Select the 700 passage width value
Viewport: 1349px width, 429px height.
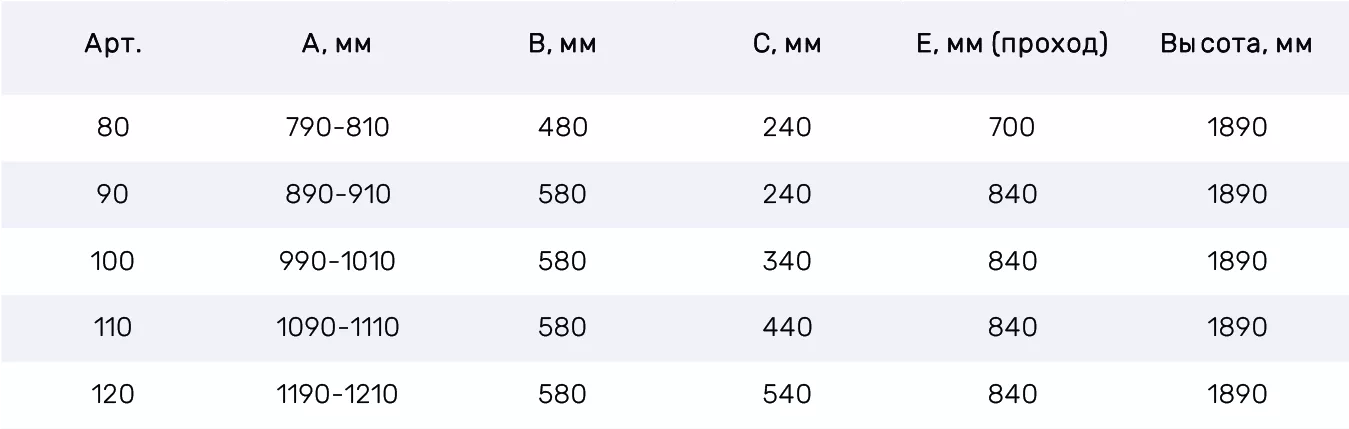pyautogui.click(x=1012, y=128)
